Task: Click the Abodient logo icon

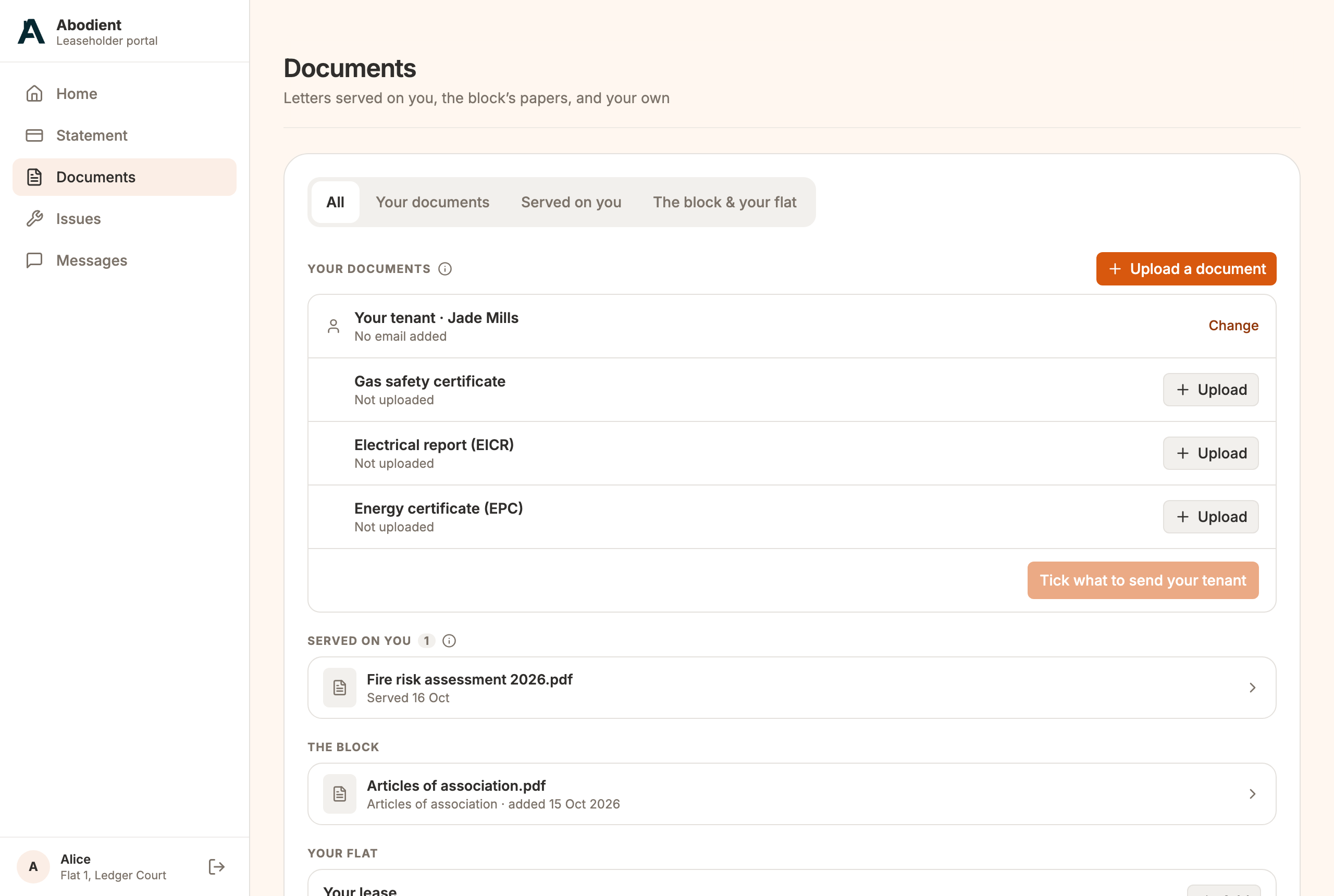Action: click(x=31, y=31)
